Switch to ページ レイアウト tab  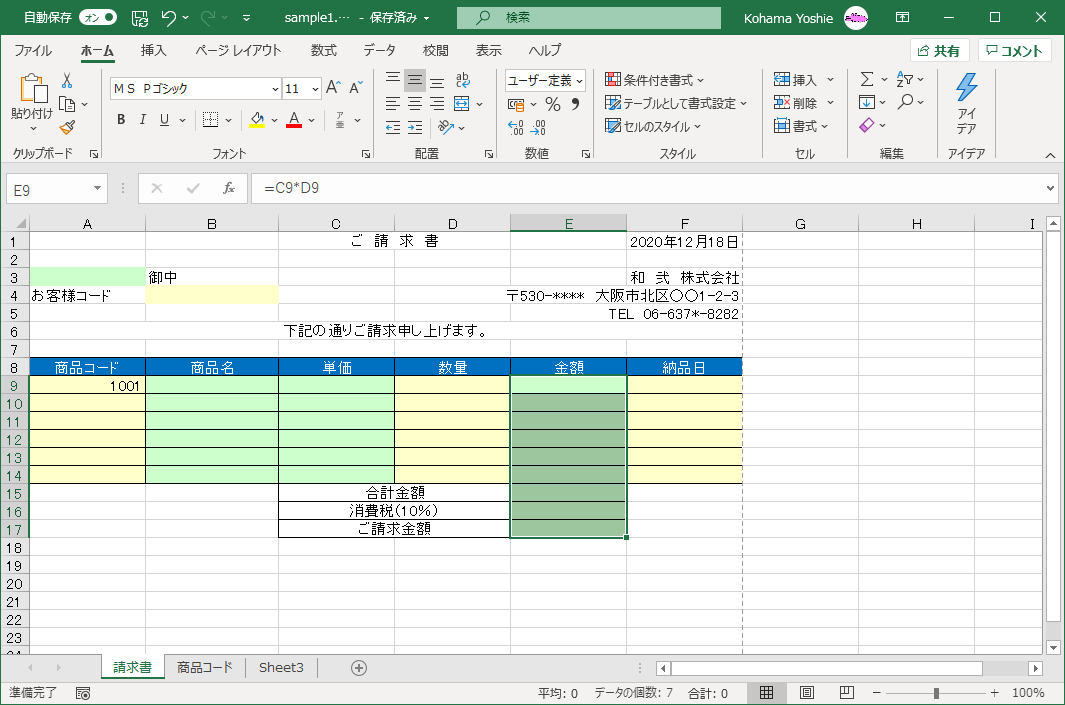point(238,50)
